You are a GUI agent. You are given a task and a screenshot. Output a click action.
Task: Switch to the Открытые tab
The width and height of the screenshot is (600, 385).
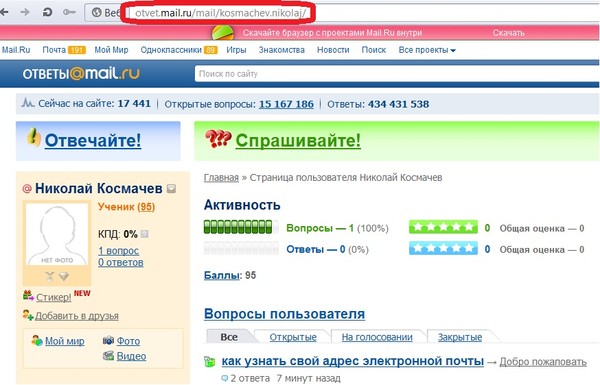(x=293, y=337)
